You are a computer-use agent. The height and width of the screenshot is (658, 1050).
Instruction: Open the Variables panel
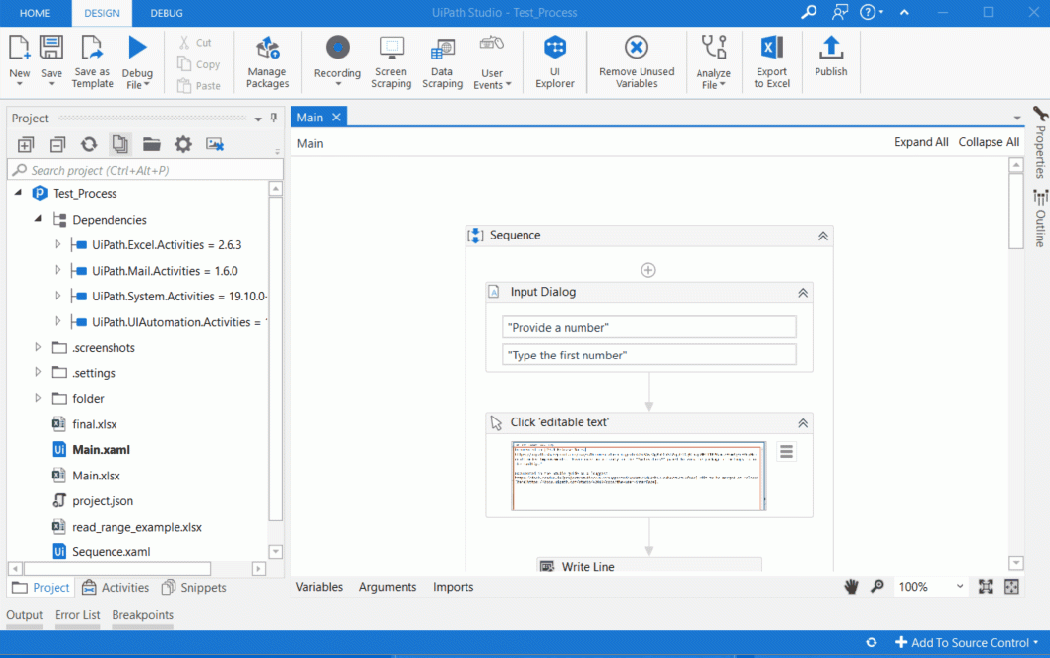(x=319, y=587)
